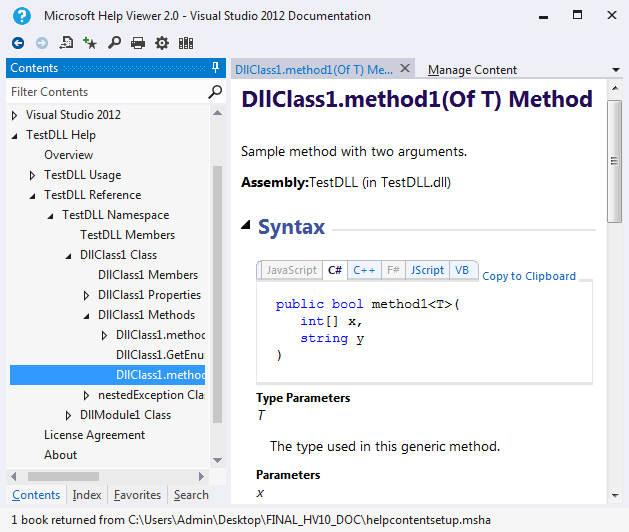Expand the Visual Studio 2012 node
Image resolution: width=629 pixels, height=532 pixels.
[14, 116]
